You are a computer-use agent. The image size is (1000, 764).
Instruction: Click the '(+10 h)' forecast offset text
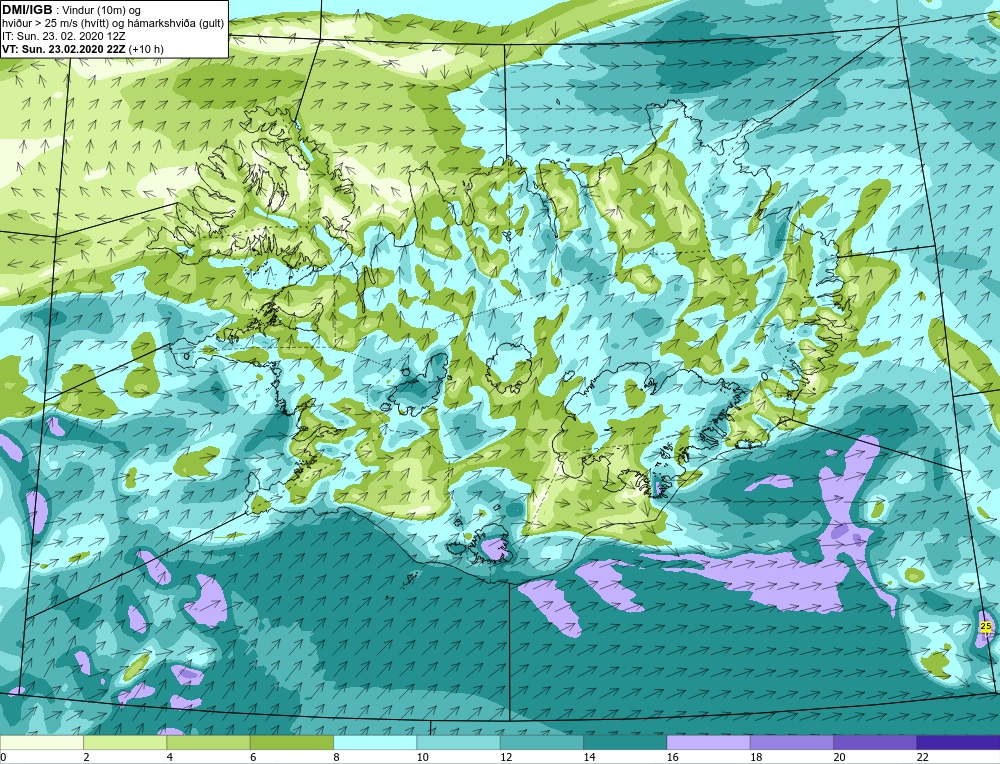pos(146,49)
